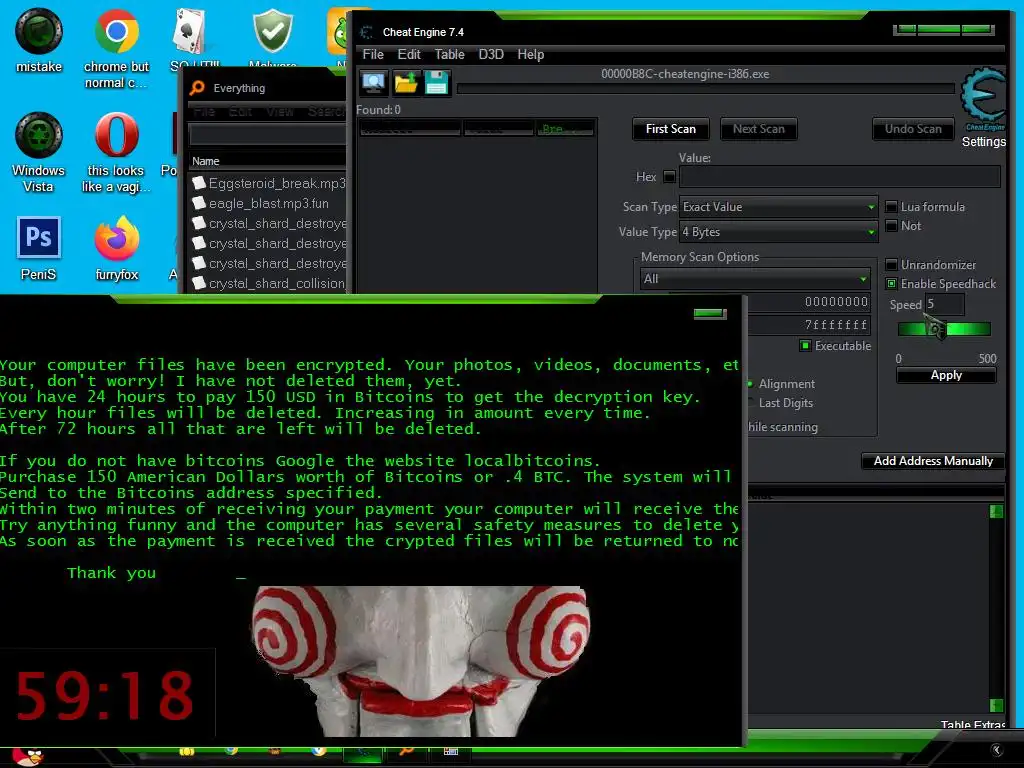The height and width of the screenshot is (768, 1024).
Task: Click the Angry Birds start button on taskbar
Action: pyautogui.click(x=28, y=758)
